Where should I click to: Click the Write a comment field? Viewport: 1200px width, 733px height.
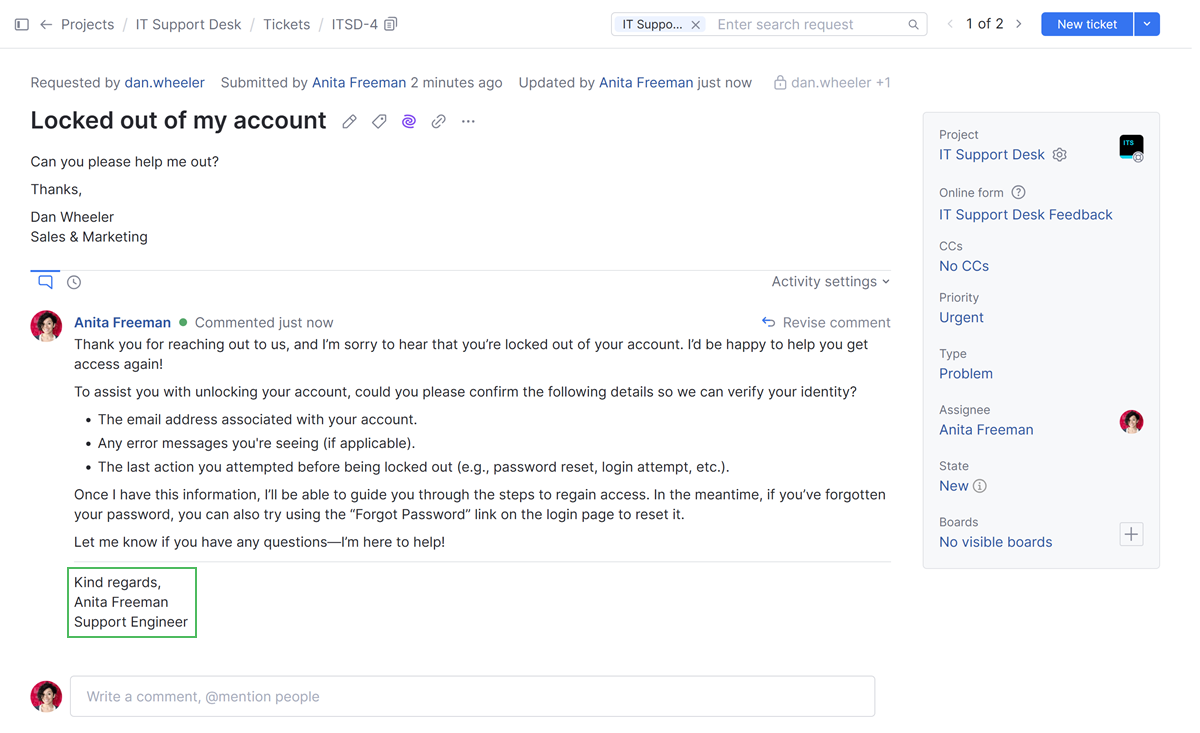[x=472, y=696]
